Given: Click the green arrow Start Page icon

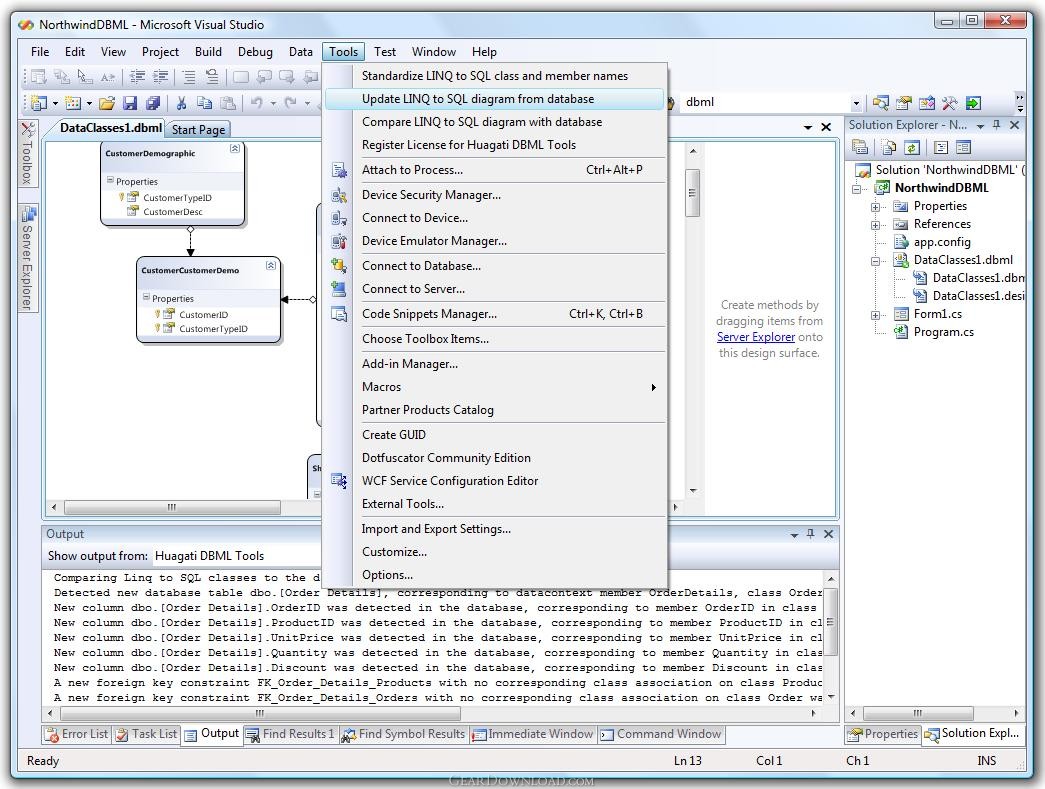Looking at the screenshot, I should 973,103.
